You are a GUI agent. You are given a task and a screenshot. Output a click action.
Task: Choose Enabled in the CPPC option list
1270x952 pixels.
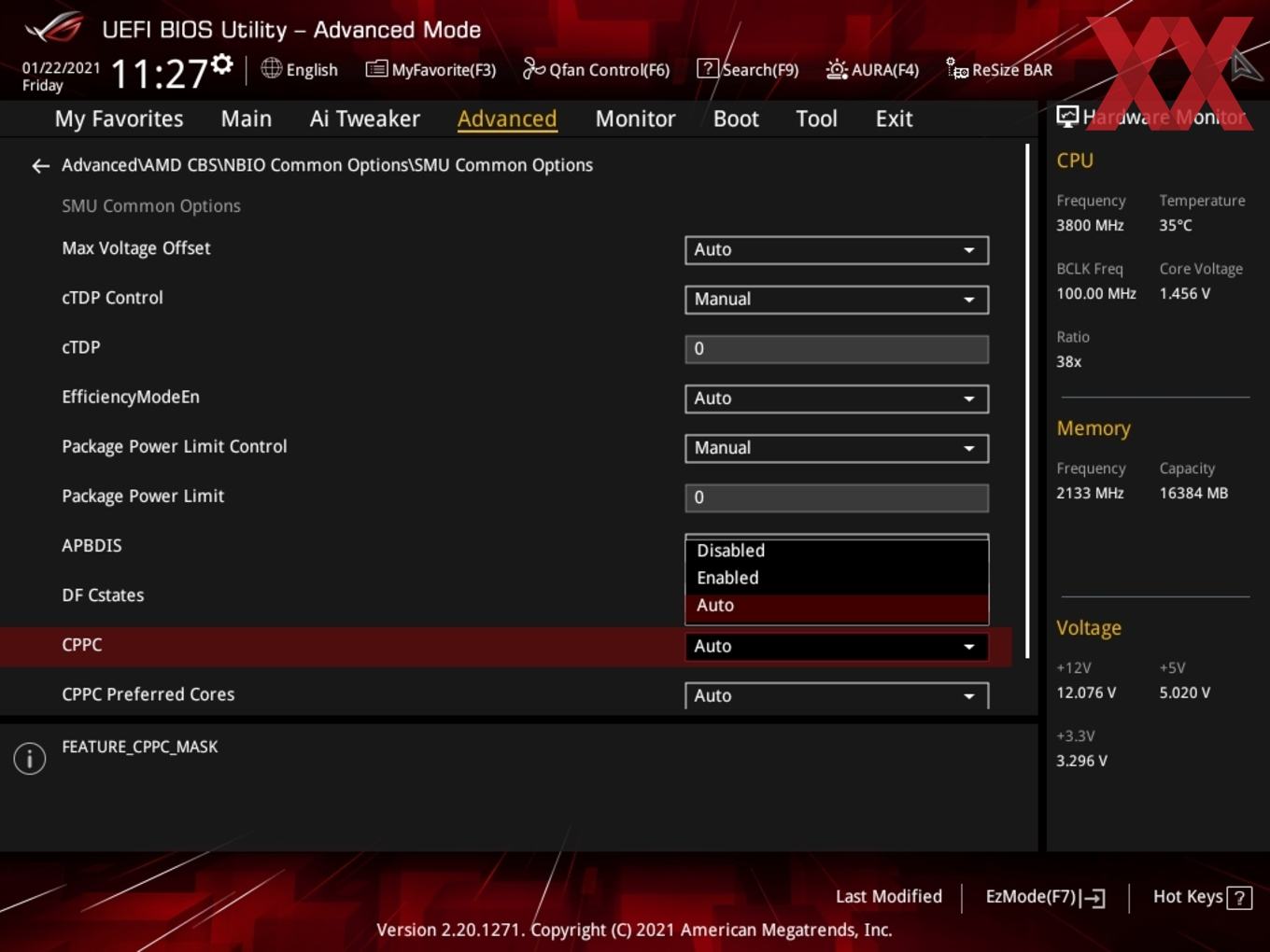coord(837,578)
